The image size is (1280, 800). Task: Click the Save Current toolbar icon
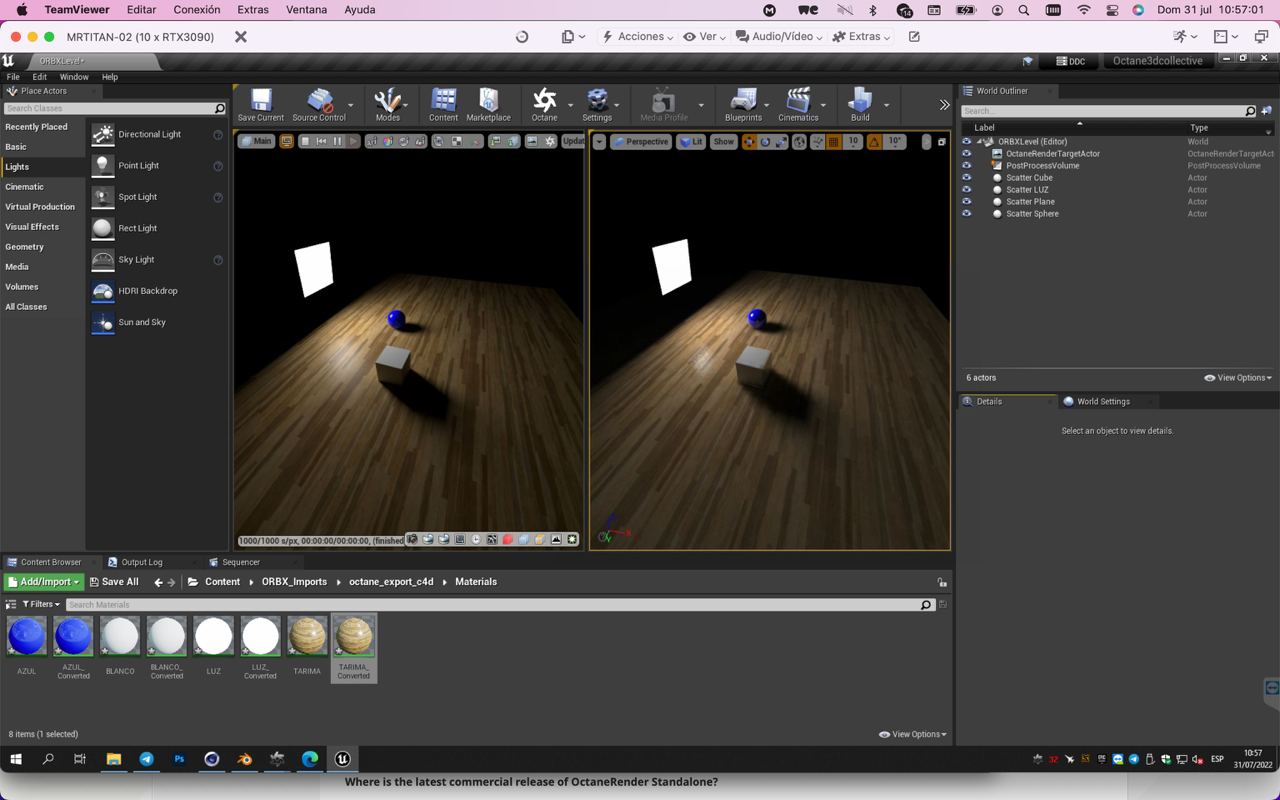click(261, 104)
